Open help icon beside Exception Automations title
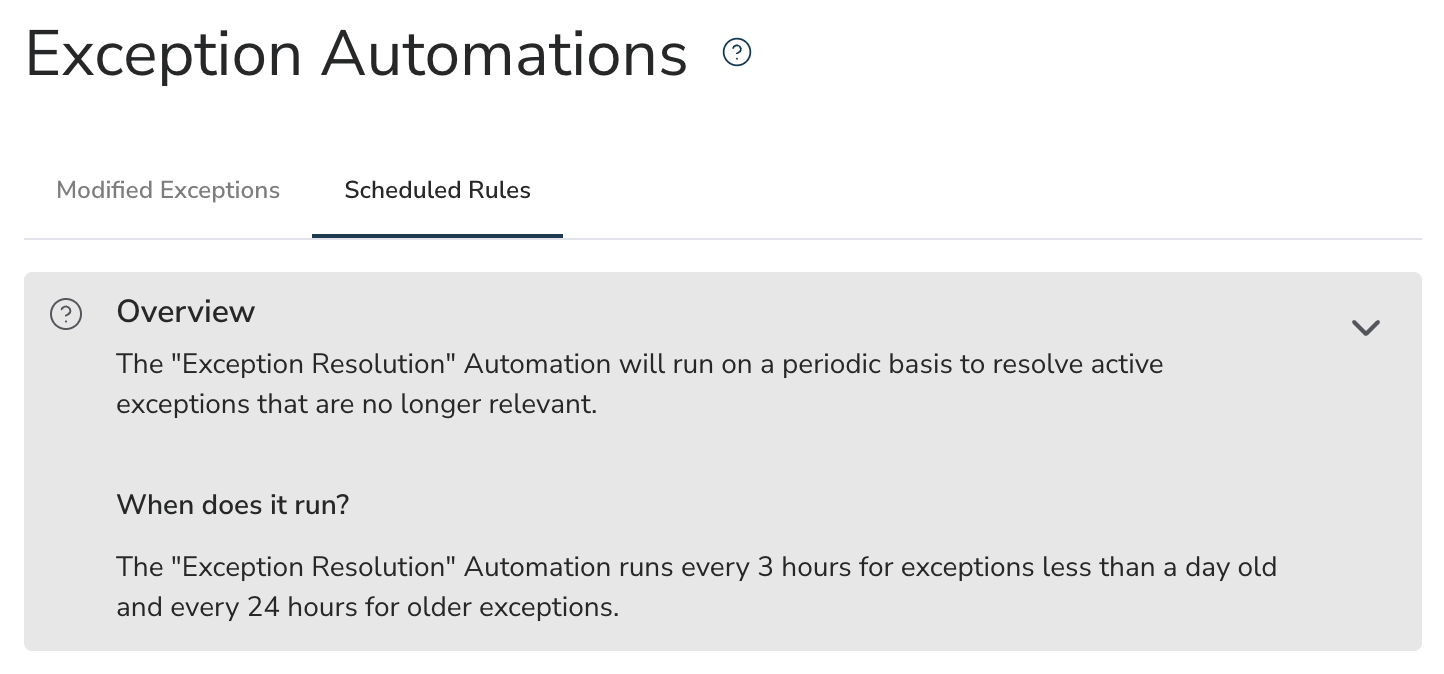The height and width of the screenshot is (674, 1444). click(x=737, y=52)
